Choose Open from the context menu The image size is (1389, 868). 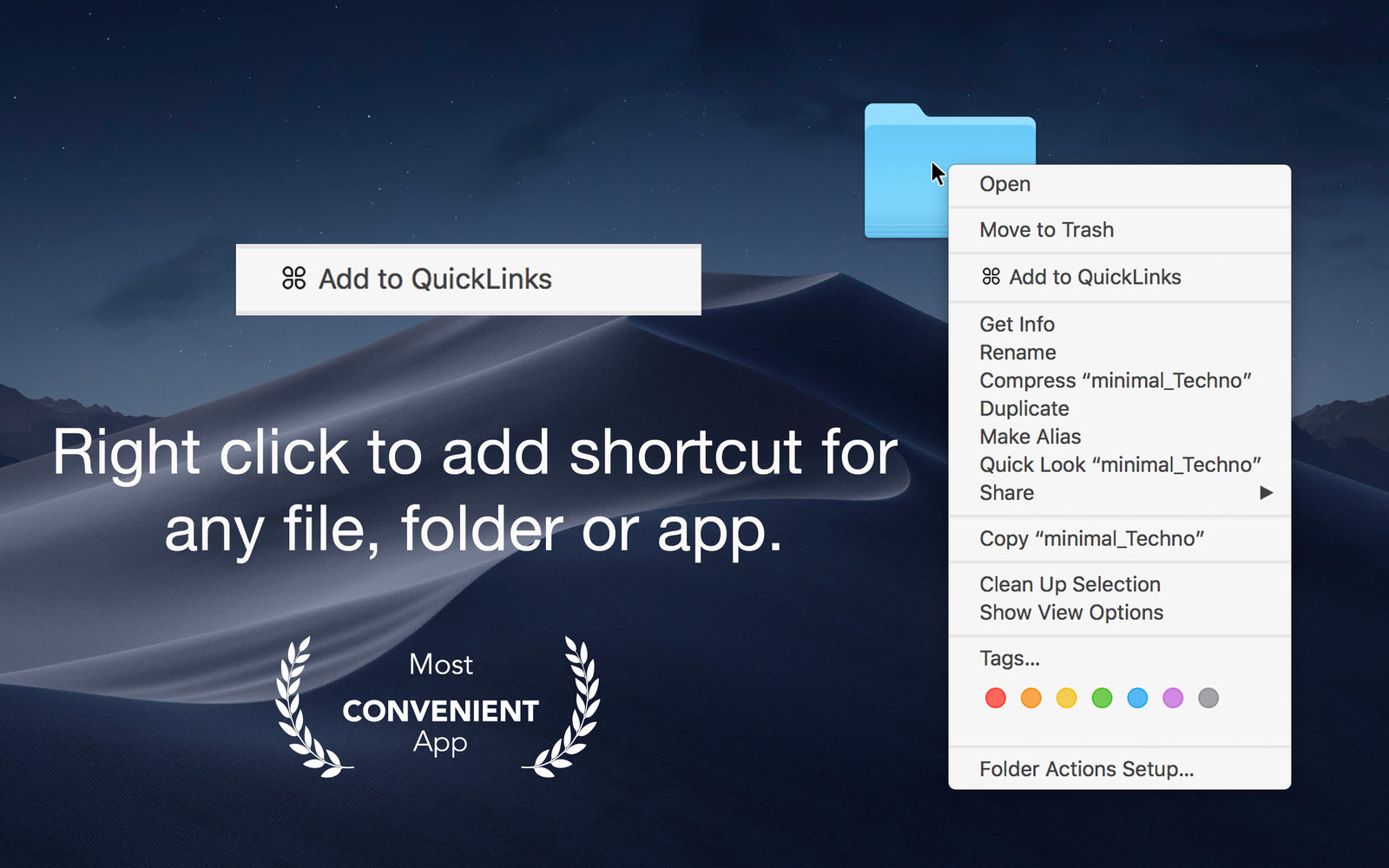click(1120, 184)
